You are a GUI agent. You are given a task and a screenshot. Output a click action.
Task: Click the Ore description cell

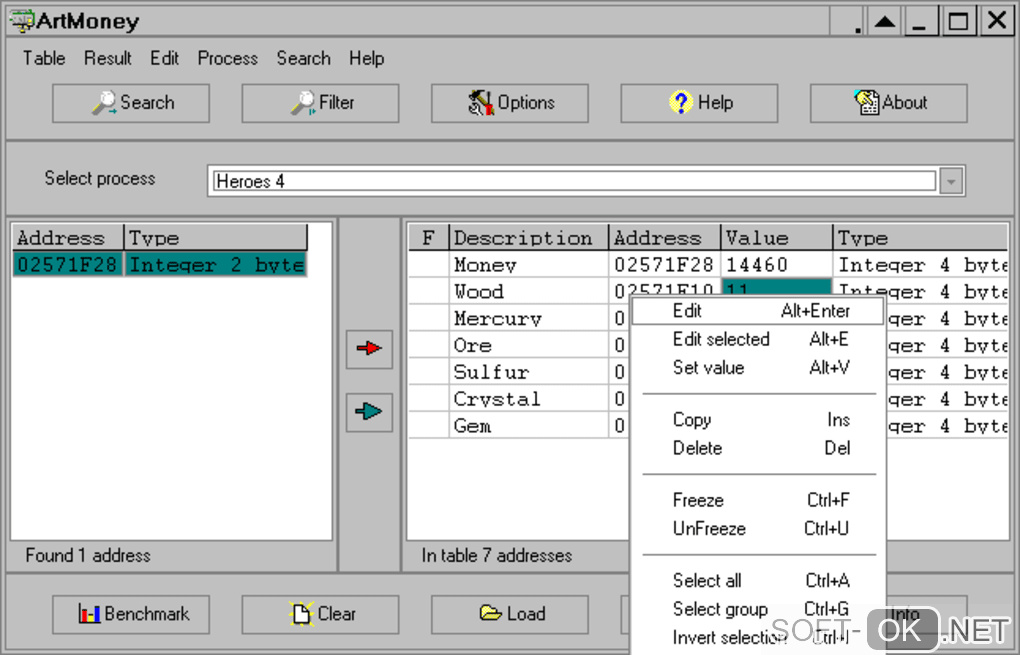click(528, 345)
